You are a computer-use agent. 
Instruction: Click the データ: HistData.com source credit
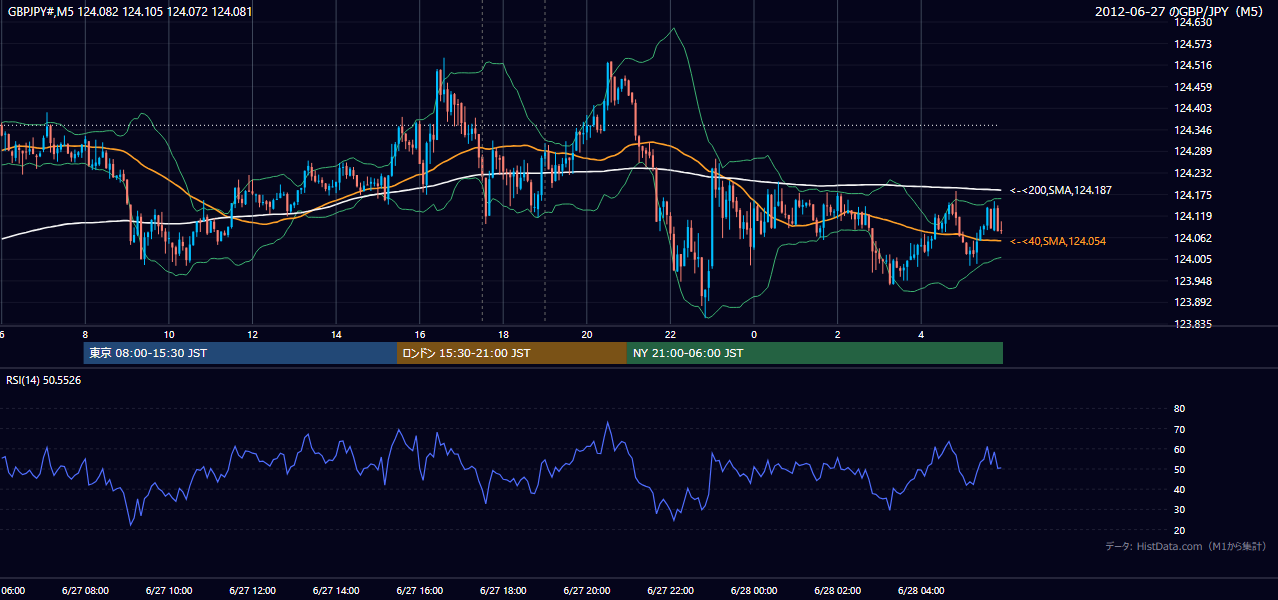click(x=1185, y=546)
